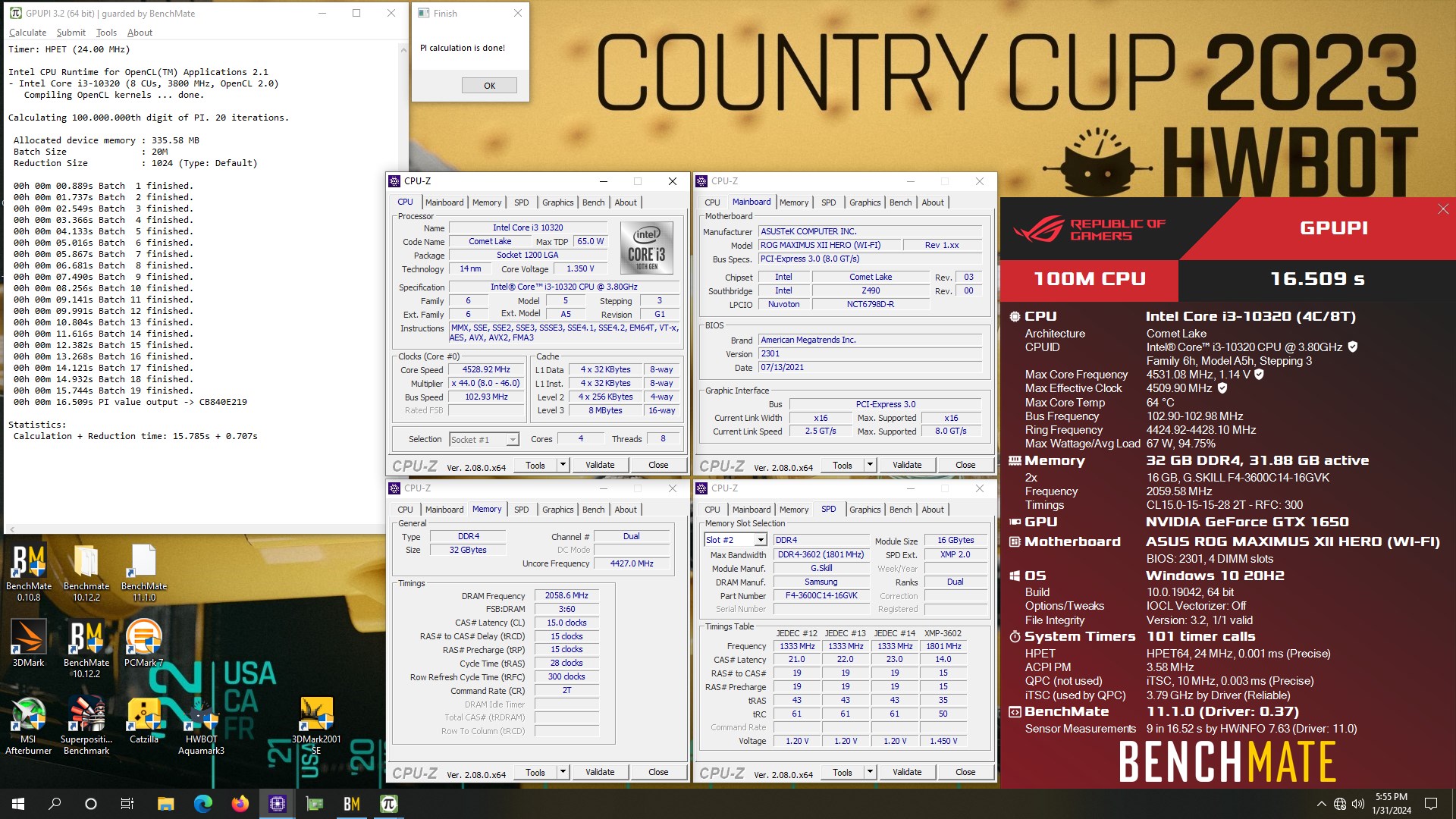Open BenchMate 10.12.2 folder icon
This screenshot has width=1456, height=819.
86,573
